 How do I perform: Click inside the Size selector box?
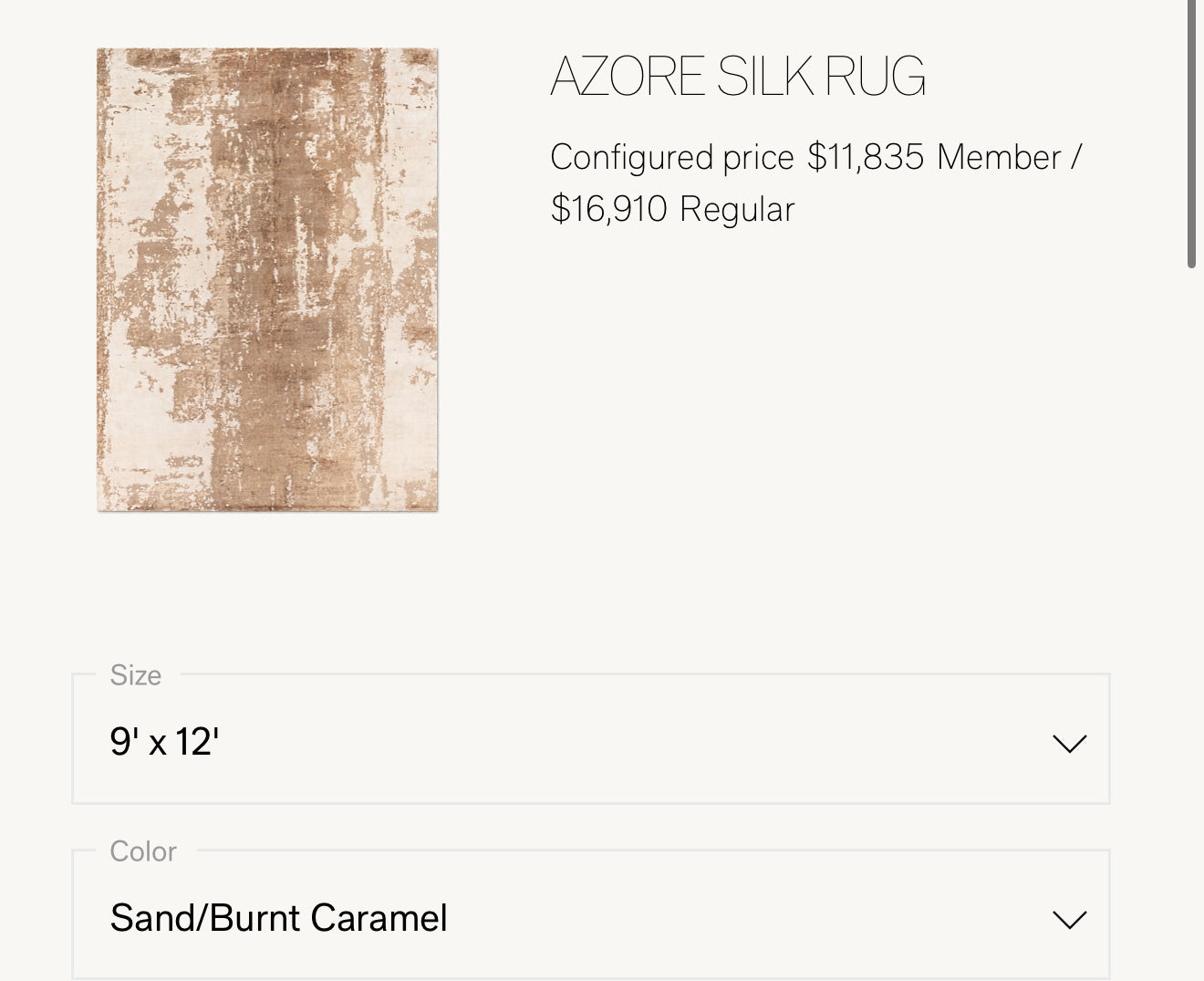(593, 740)
